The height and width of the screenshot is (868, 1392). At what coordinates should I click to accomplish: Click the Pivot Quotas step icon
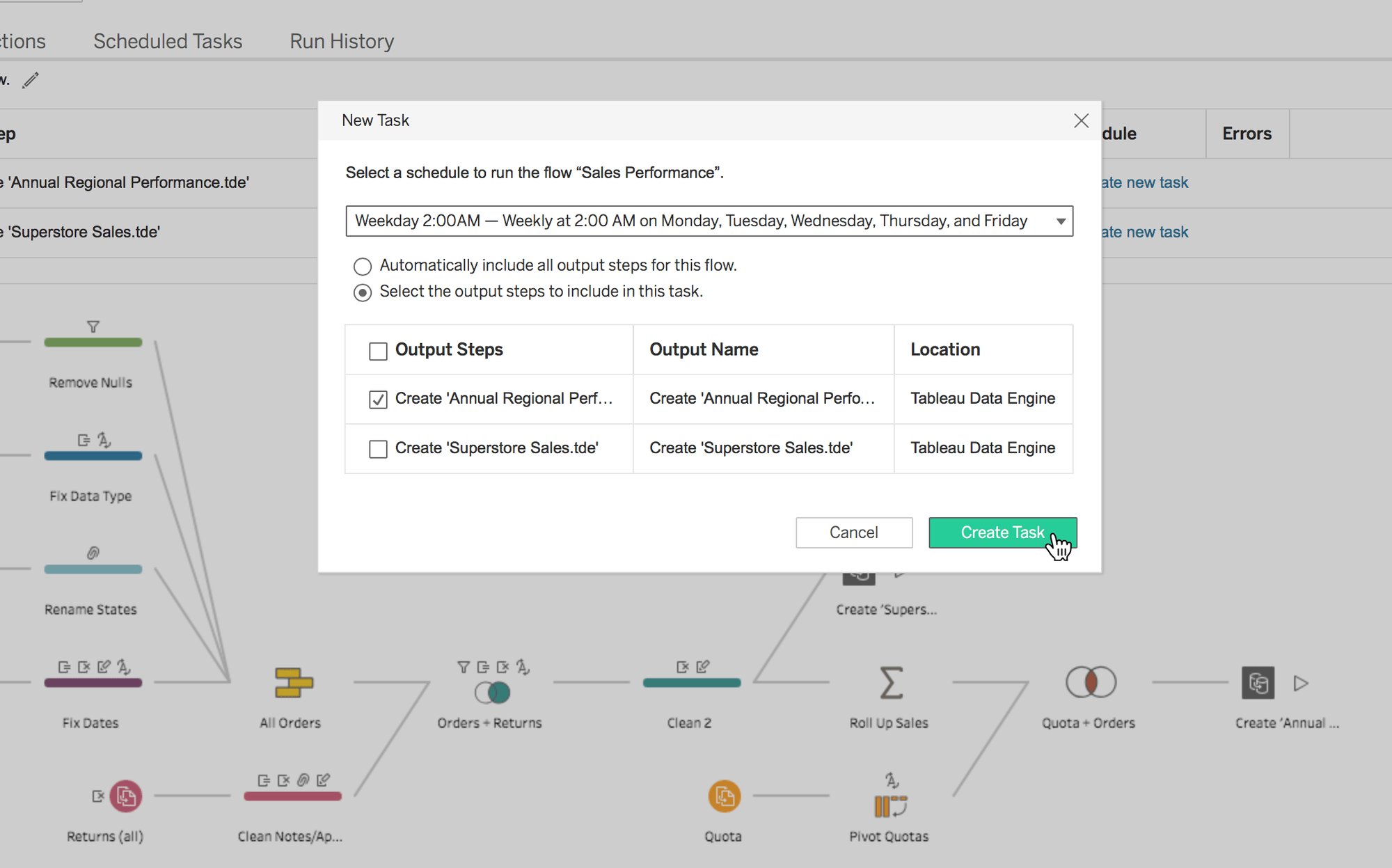(x=889, y=805)
